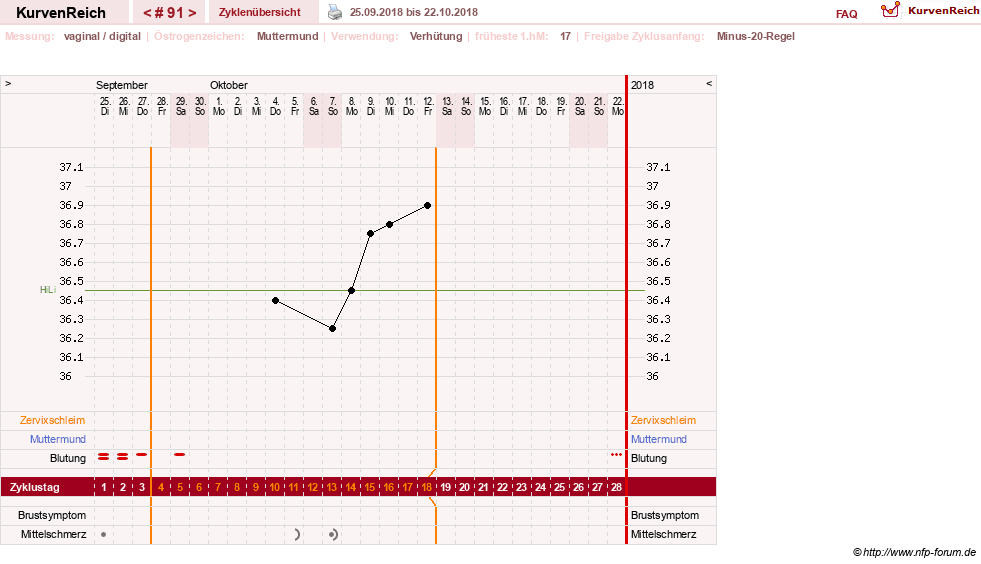Click the Mittelschmerz symbol on day 11
Image resolution: width=981 pixels, height=564 pixels.
pyautogui.click(x=297, y=535)
